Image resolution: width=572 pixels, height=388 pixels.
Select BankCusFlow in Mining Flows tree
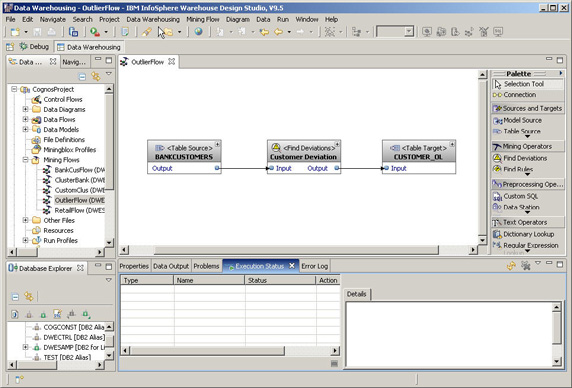click(x=74, y=170)
